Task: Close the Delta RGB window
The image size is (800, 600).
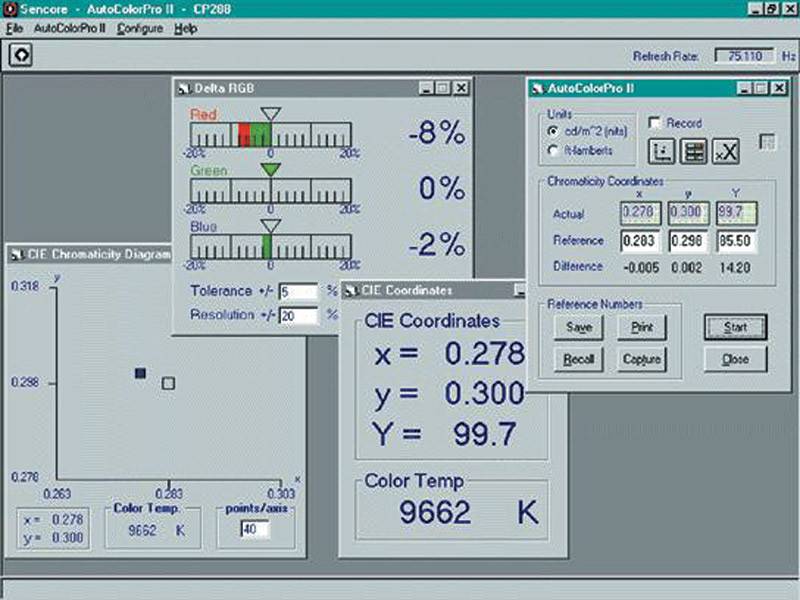Action: coord(461,88)
